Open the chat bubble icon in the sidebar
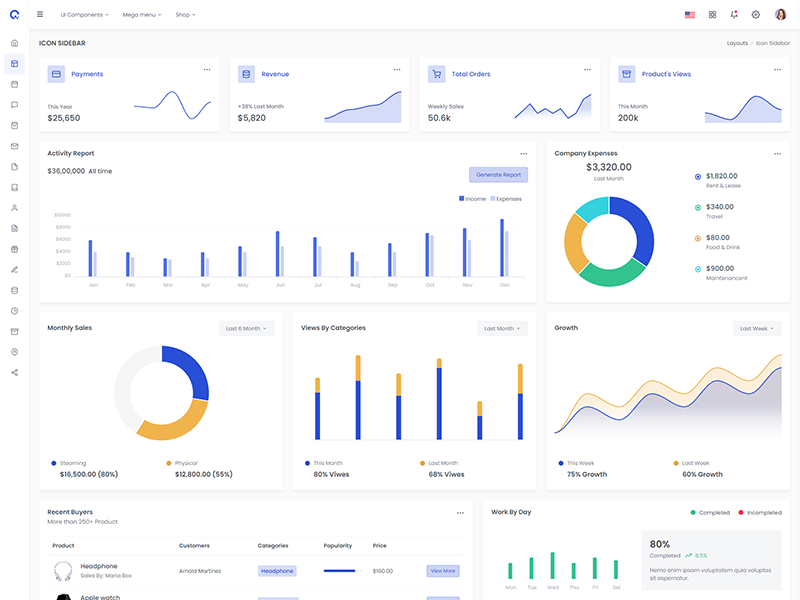This screenshot has height=600, width=800. [x=14, y=105]
